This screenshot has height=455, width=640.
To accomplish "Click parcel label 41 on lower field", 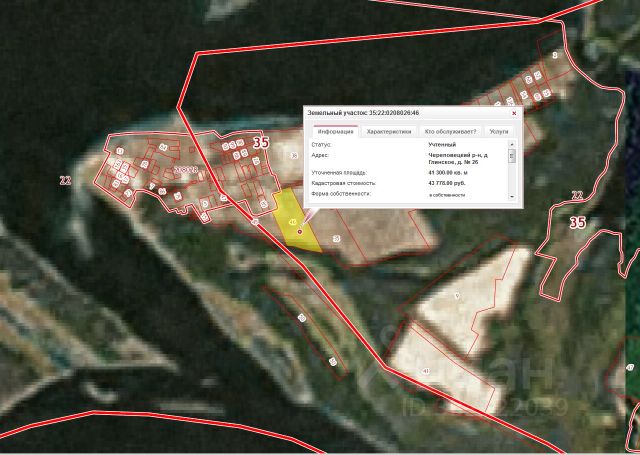I will point(426,371).
